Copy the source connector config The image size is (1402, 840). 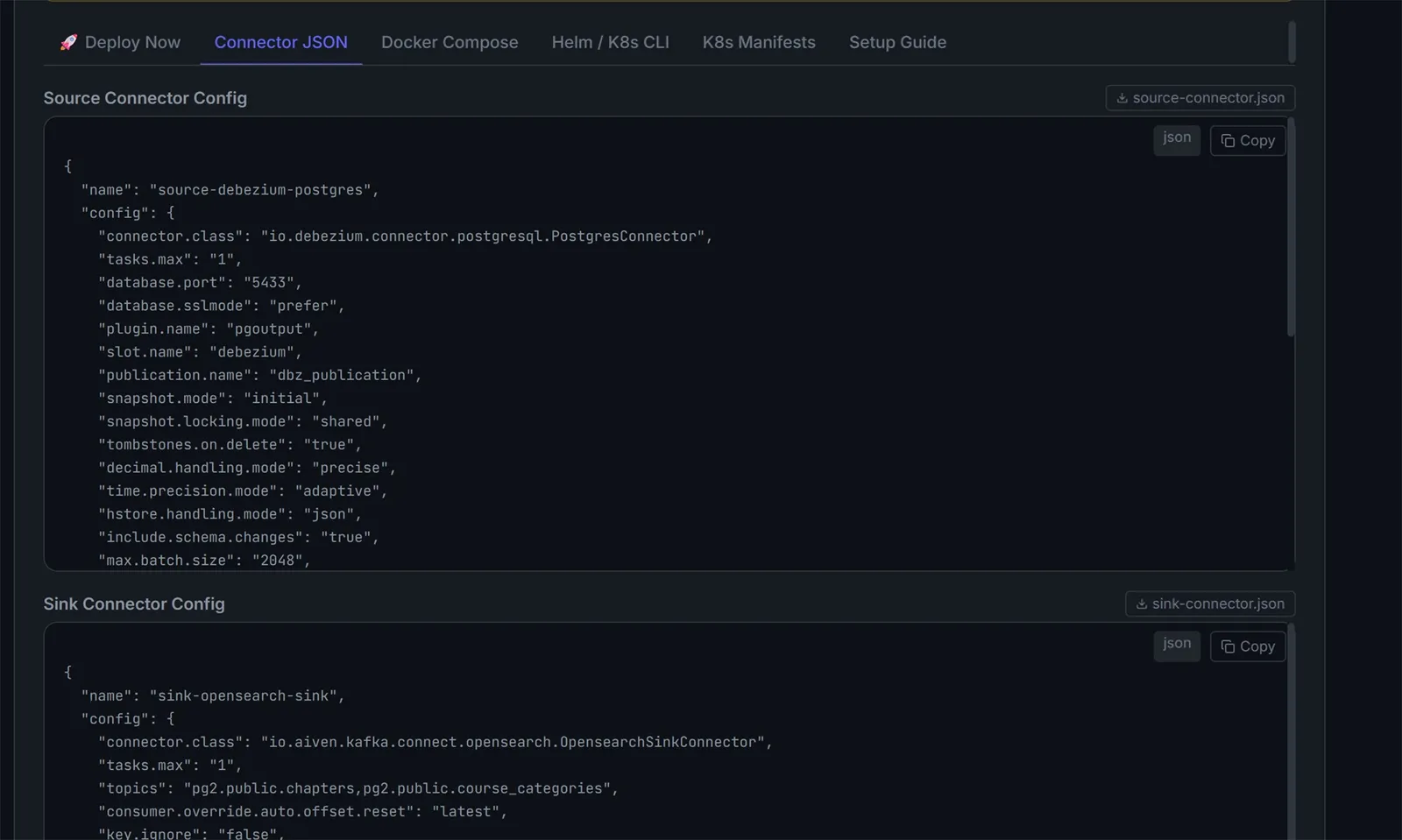(1247, 140)
